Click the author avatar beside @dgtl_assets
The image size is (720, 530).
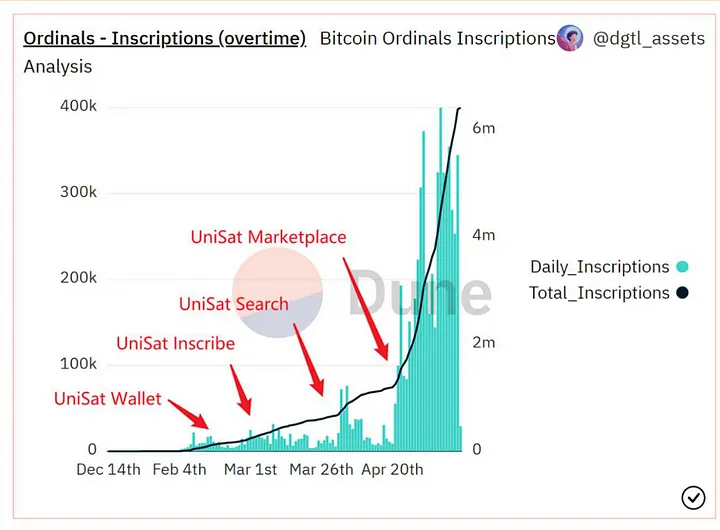[570, 39]
